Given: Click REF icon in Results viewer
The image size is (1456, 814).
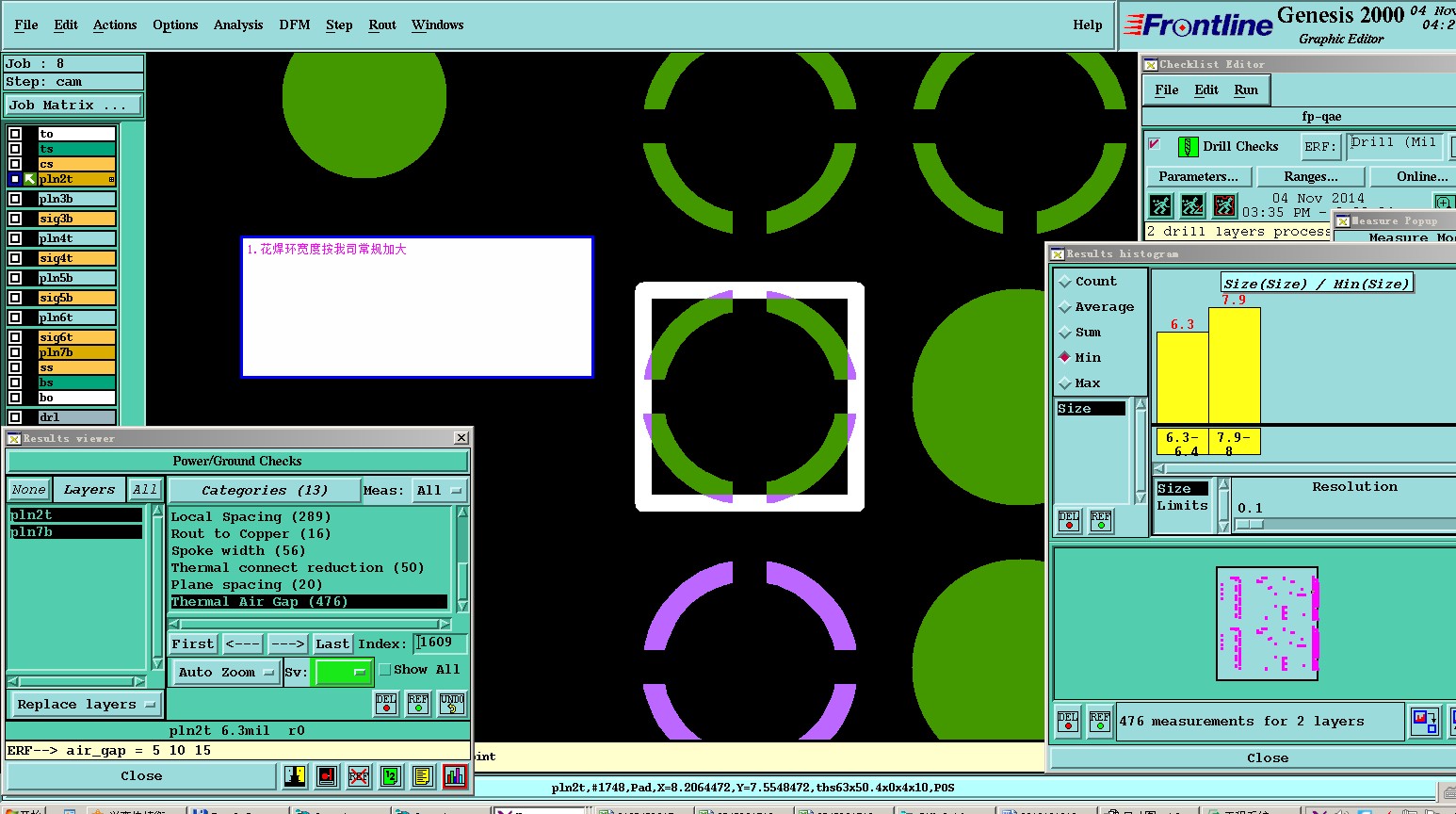Looking at the screenshot, I should 418,704.
